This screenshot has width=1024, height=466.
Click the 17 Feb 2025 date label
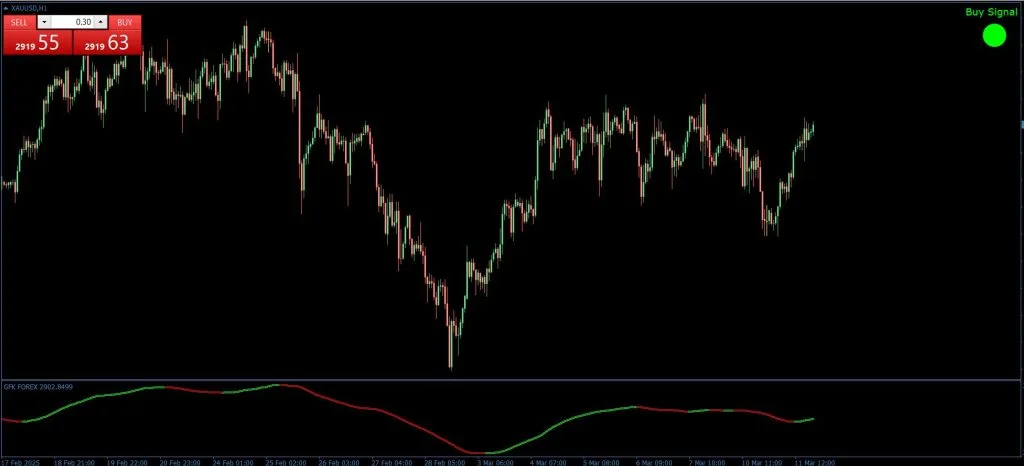click(x=20, y=462)
